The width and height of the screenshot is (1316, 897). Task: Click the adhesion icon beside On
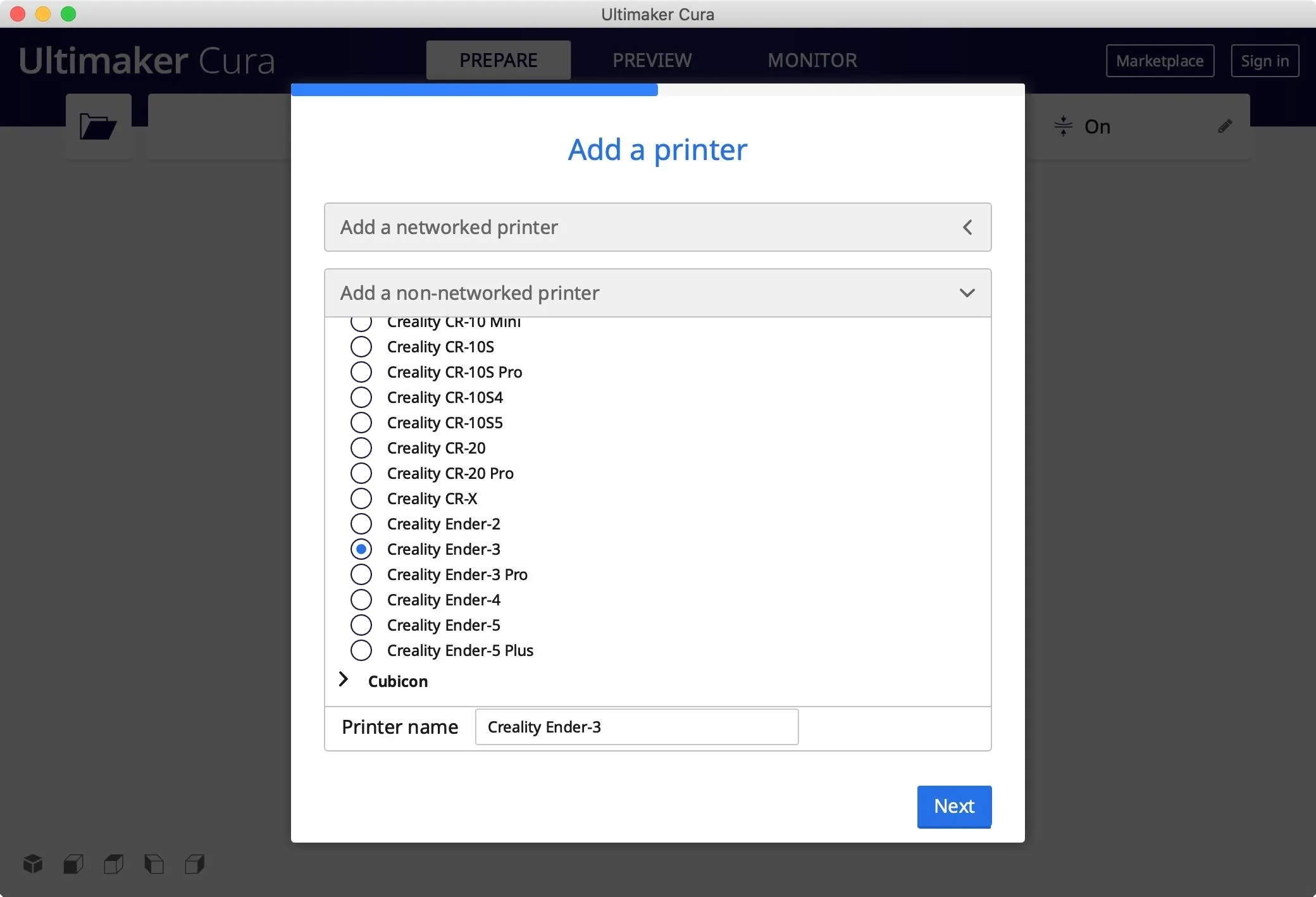(1064, 126)
